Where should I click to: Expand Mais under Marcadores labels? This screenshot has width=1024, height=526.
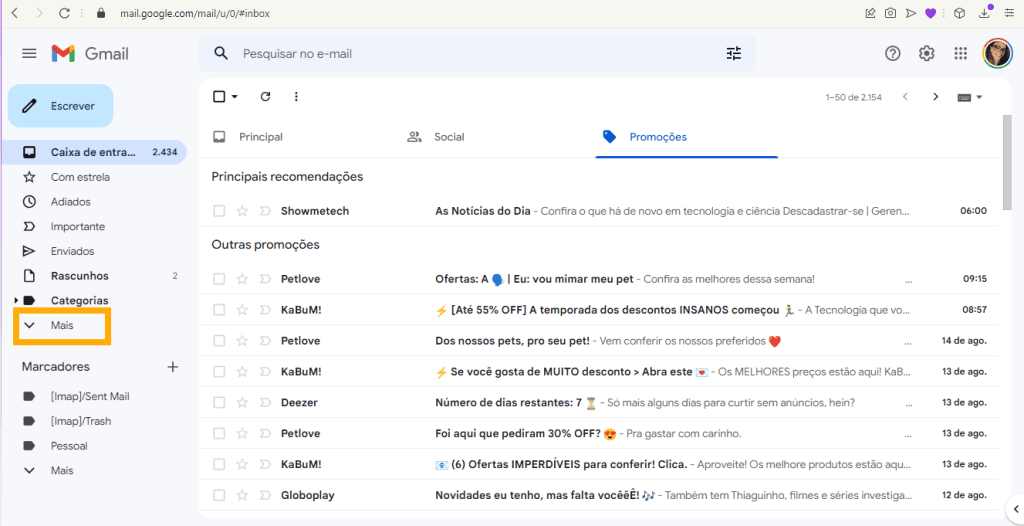tap(62, 470)
